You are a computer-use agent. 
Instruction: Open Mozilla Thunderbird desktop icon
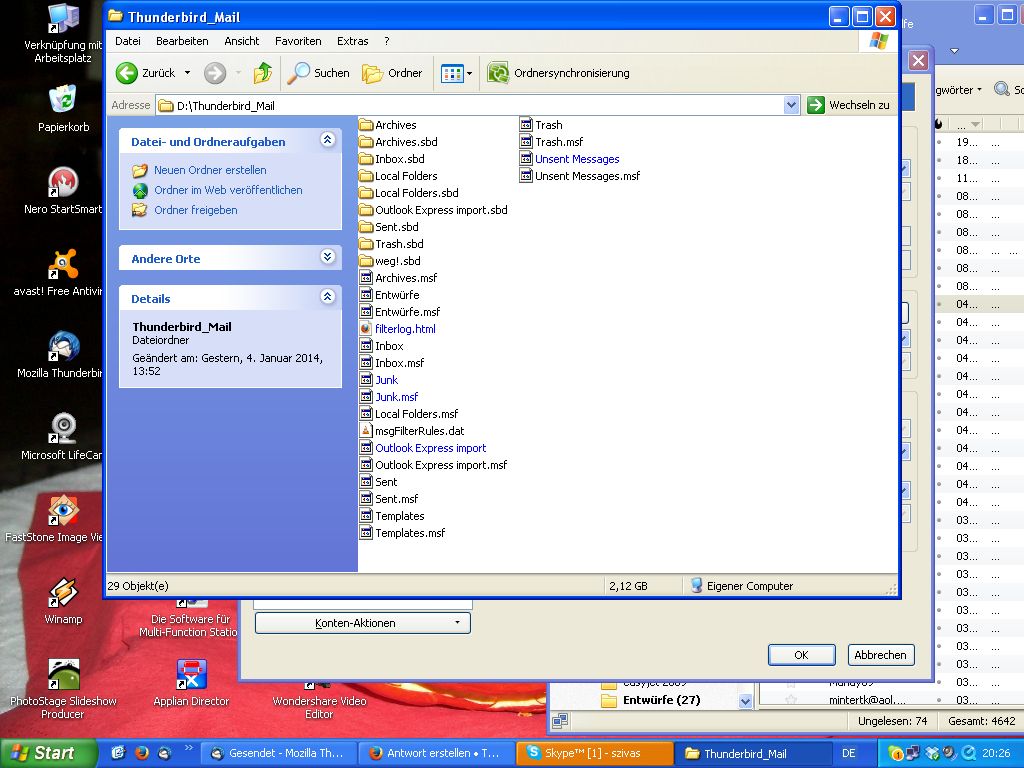63,354
